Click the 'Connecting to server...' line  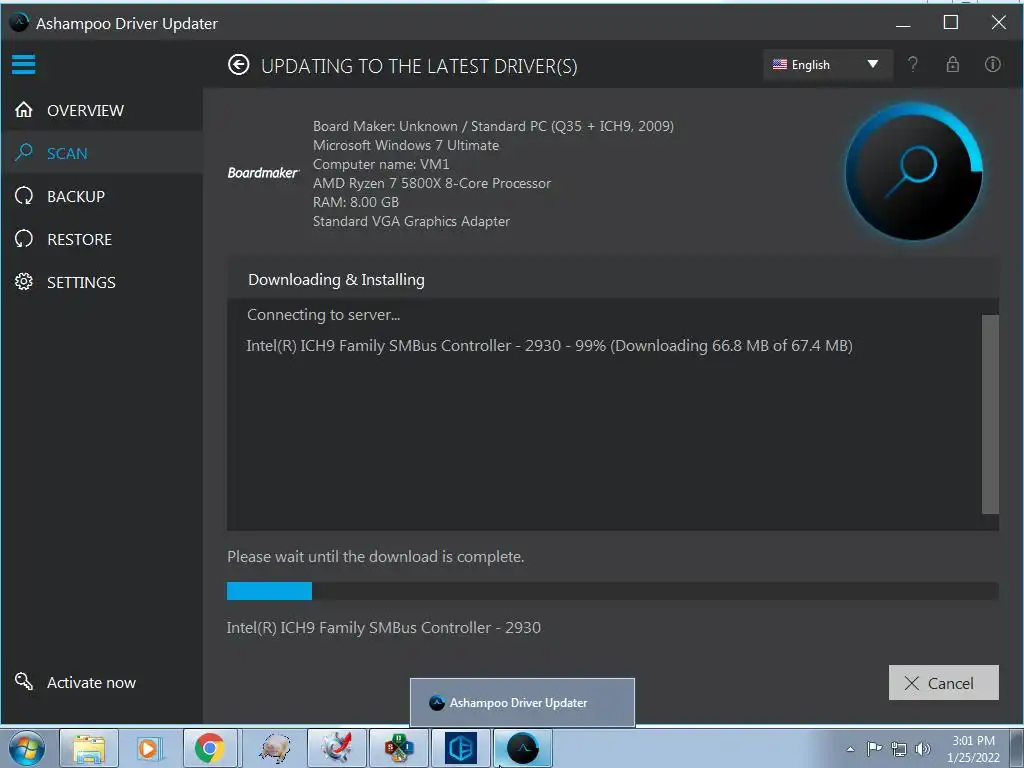pos(323,315)
